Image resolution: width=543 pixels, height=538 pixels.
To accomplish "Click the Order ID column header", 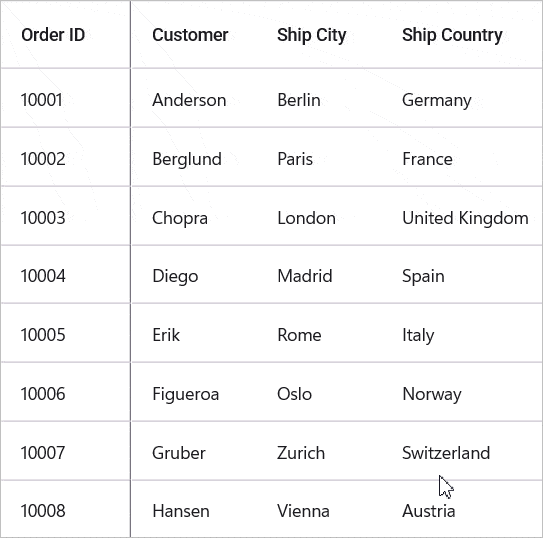I will pos(65,35).
